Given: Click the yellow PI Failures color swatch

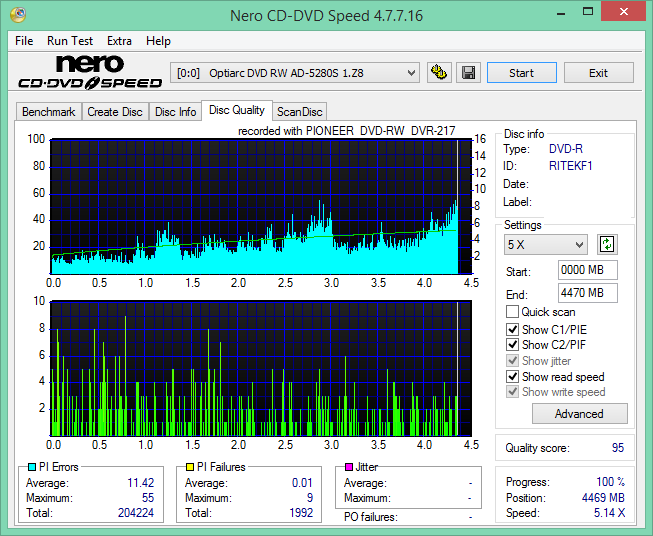Looking at the screenshot, I should tap(190, 467).
